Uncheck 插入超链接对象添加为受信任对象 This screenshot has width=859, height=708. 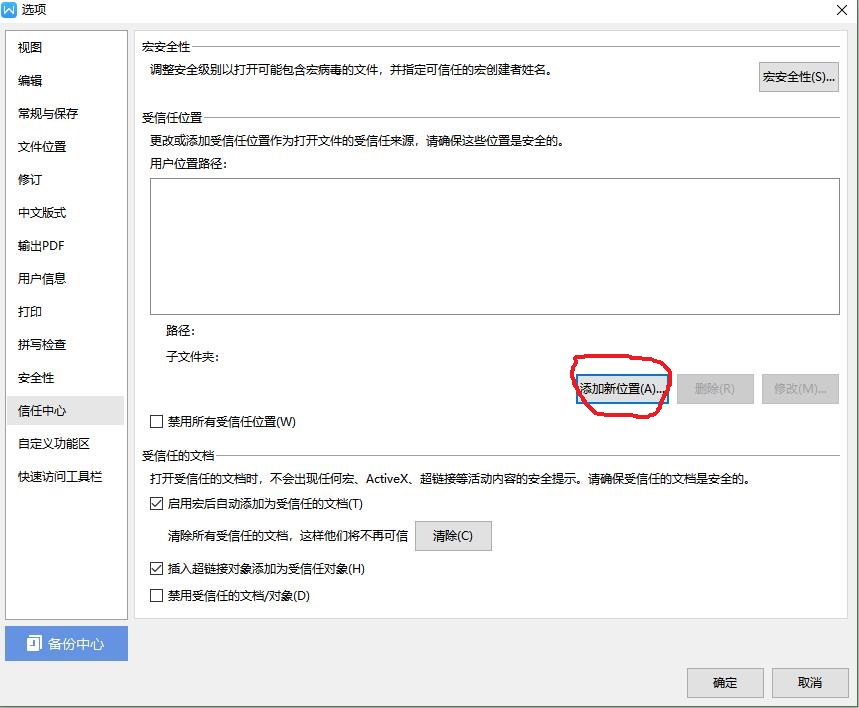point(157,568)
